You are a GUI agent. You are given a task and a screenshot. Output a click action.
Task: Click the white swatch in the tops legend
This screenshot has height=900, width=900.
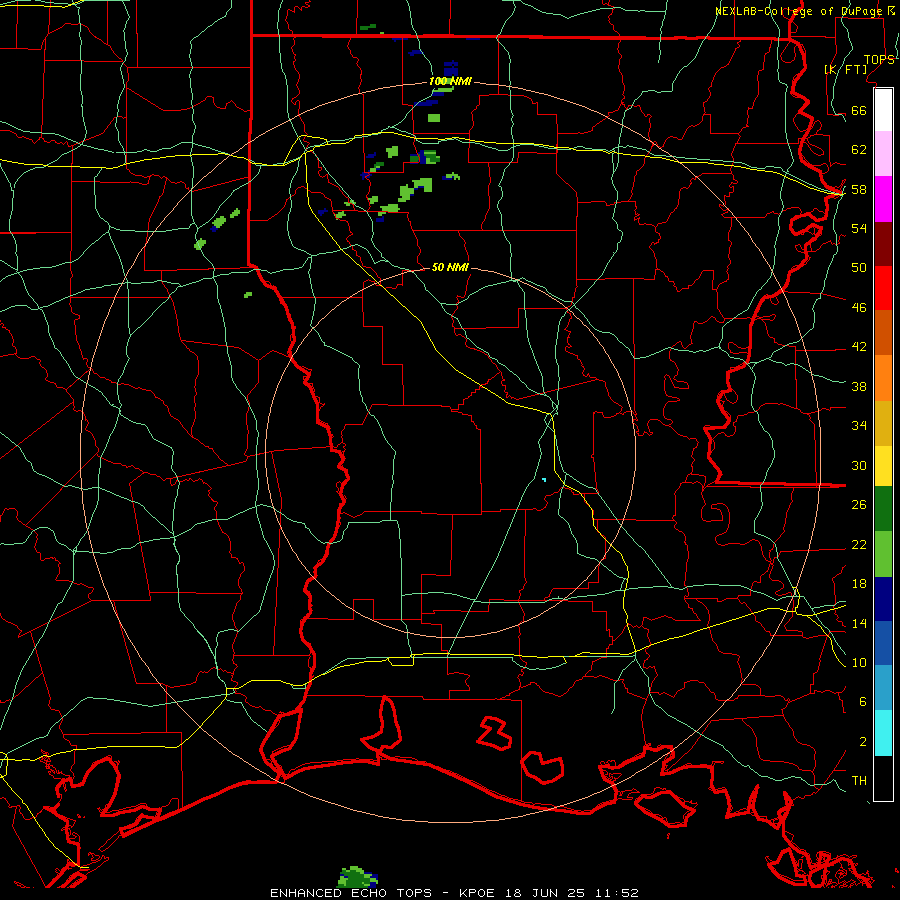pos(883,110)
